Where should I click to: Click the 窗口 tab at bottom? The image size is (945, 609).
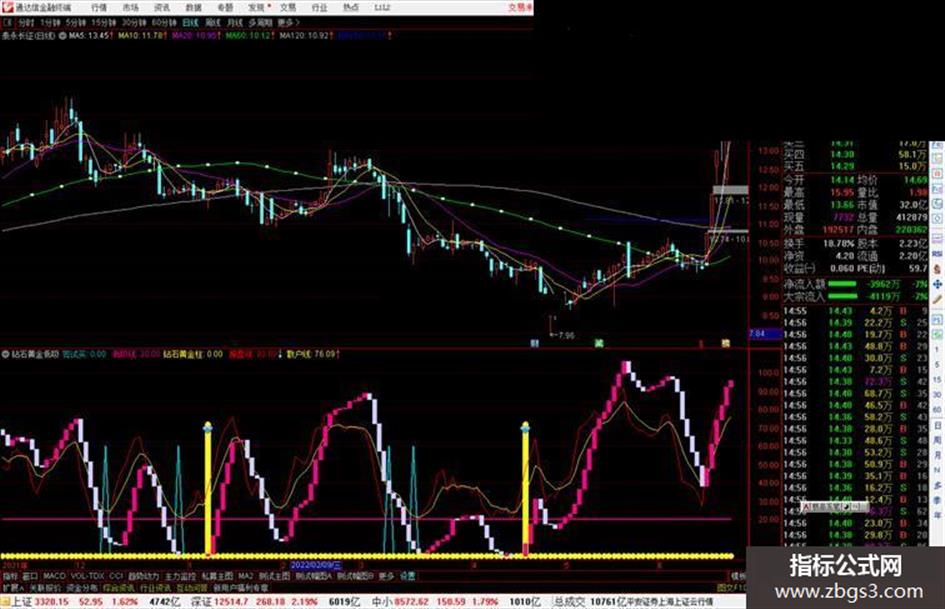(x=30, y=576)
